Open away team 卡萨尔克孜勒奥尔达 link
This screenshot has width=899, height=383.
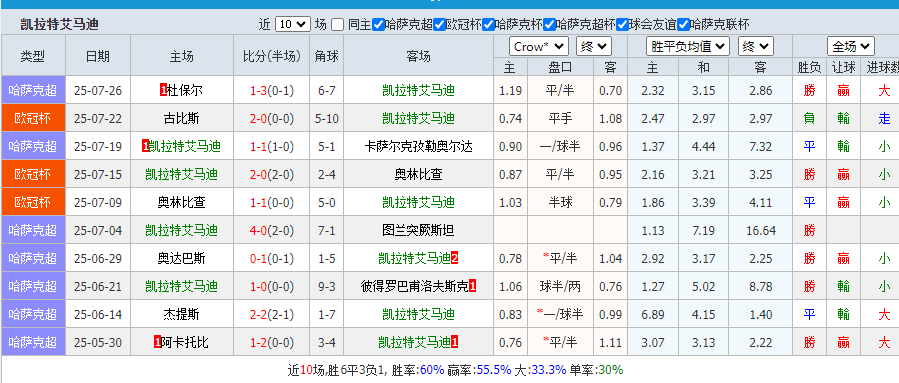click(419, 146)
